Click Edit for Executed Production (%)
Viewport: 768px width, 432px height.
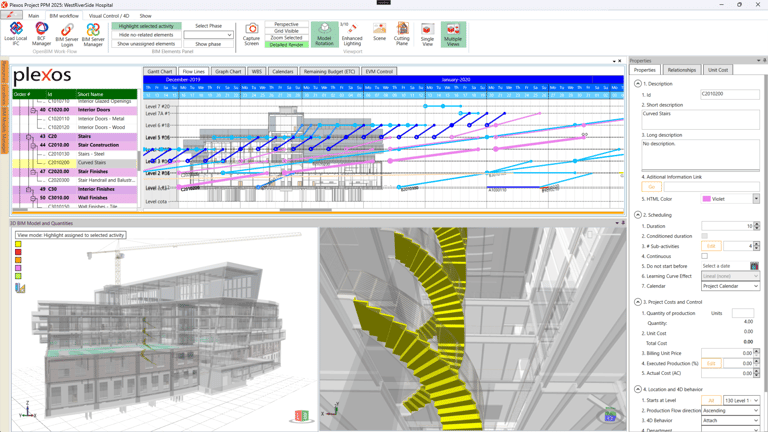click(x=711, y=363)
